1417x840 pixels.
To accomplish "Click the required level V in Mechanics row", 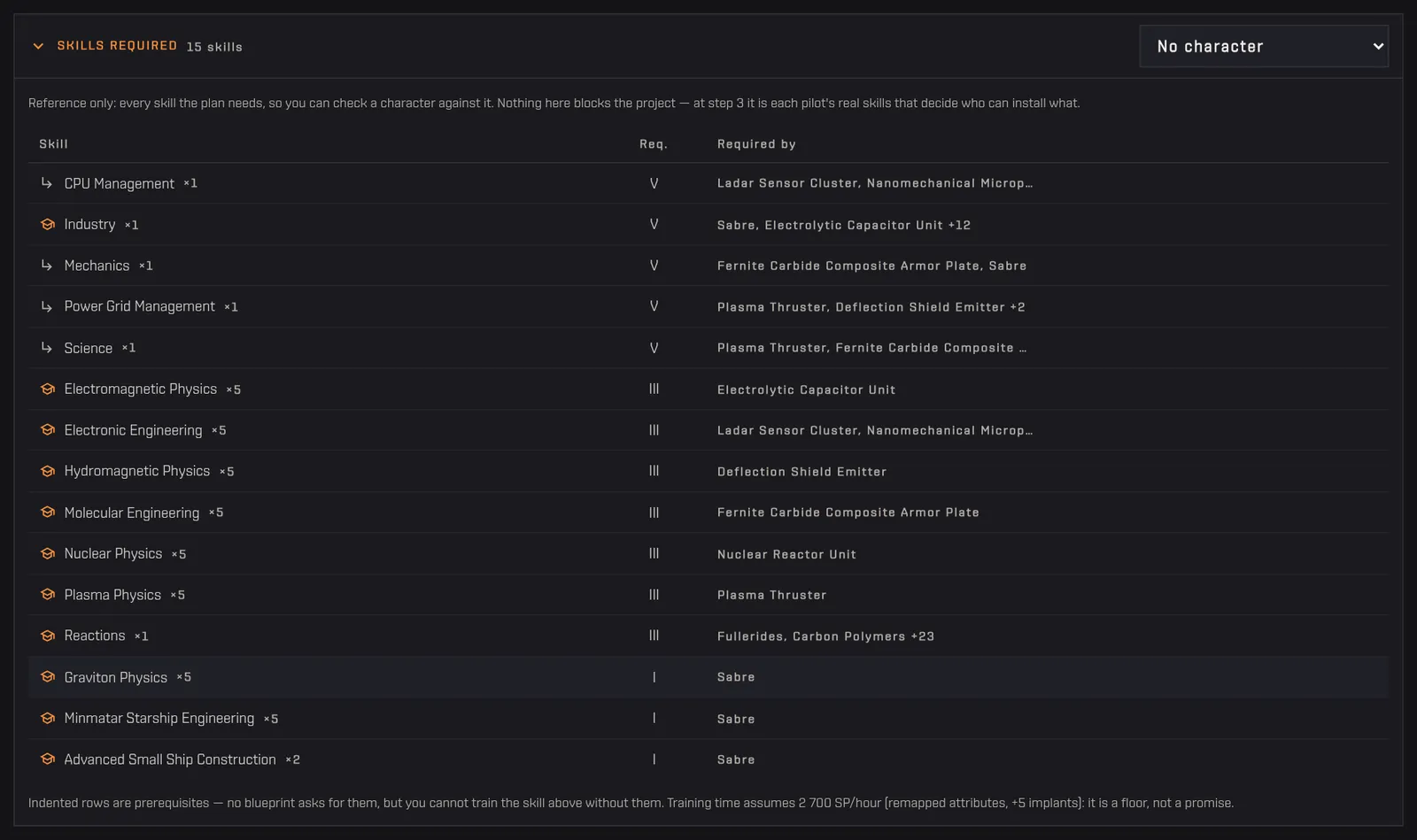I will (654, 266).
